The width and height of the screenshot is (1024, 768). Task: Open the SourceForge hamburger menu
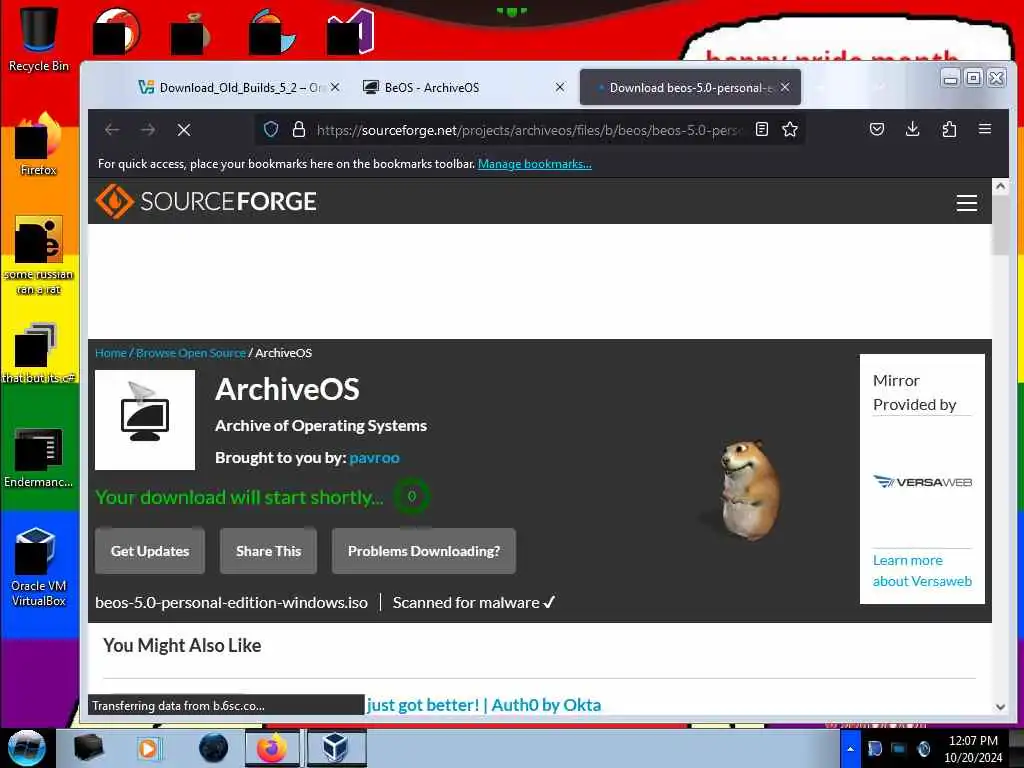tap(967, 203)
